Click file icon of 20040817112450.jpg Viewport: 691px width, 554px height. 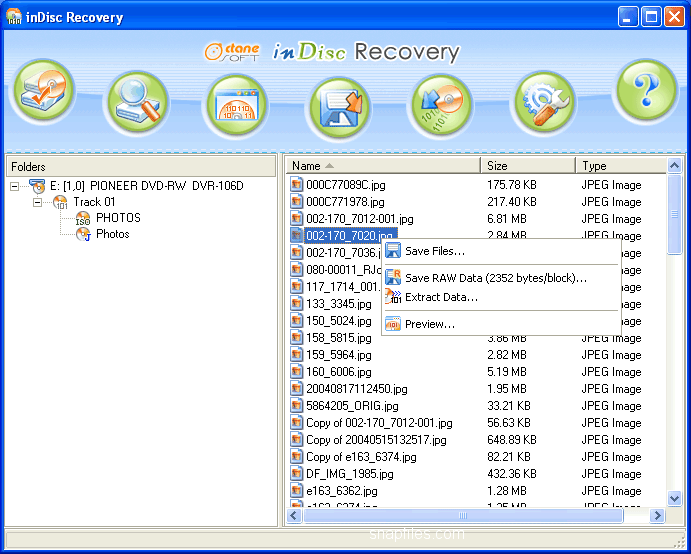click(x=297, y=388)
